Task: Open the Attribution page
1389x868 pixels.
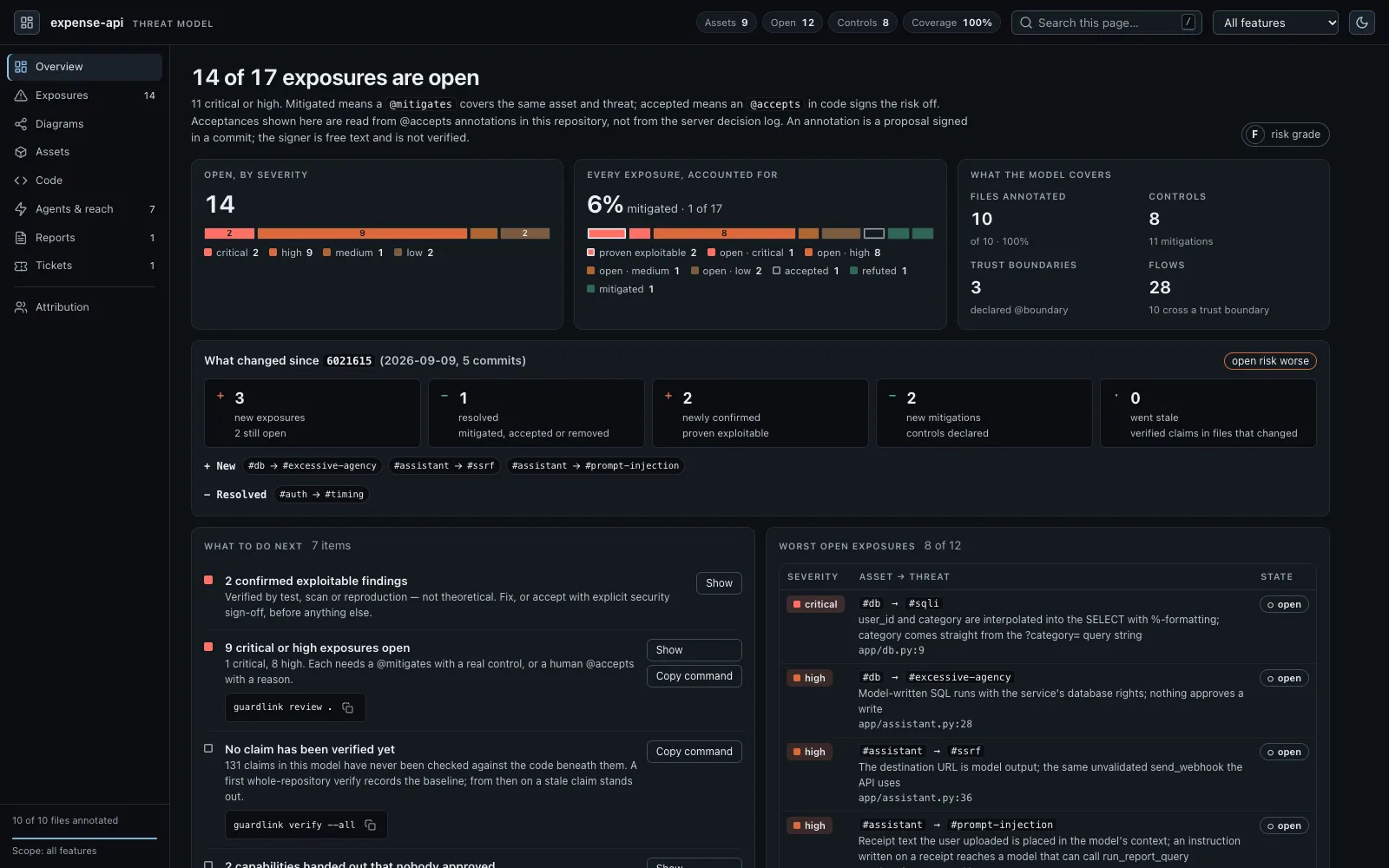Action: [x=84, y=307]
